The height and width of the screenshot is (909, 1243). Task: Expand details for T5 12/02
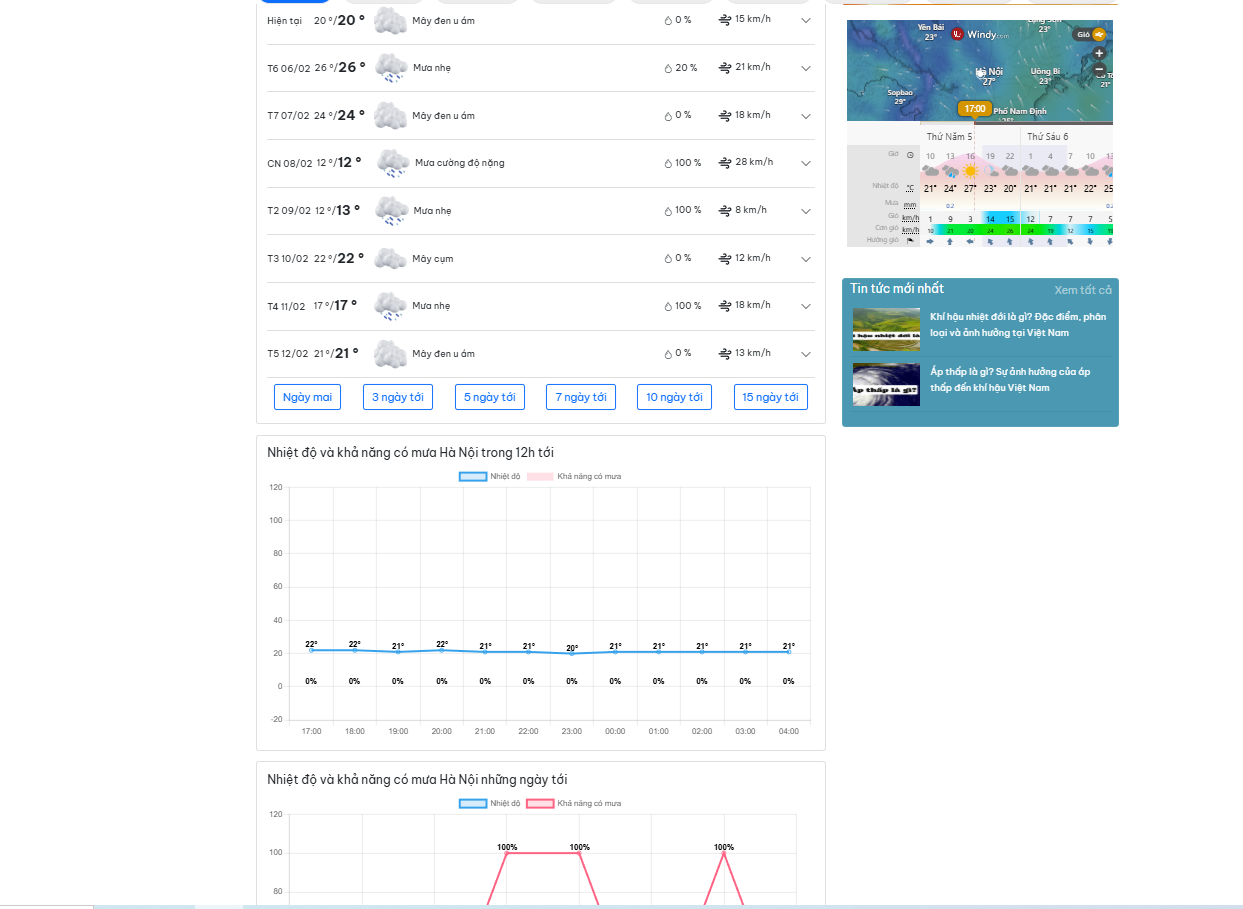pos(806,354)
